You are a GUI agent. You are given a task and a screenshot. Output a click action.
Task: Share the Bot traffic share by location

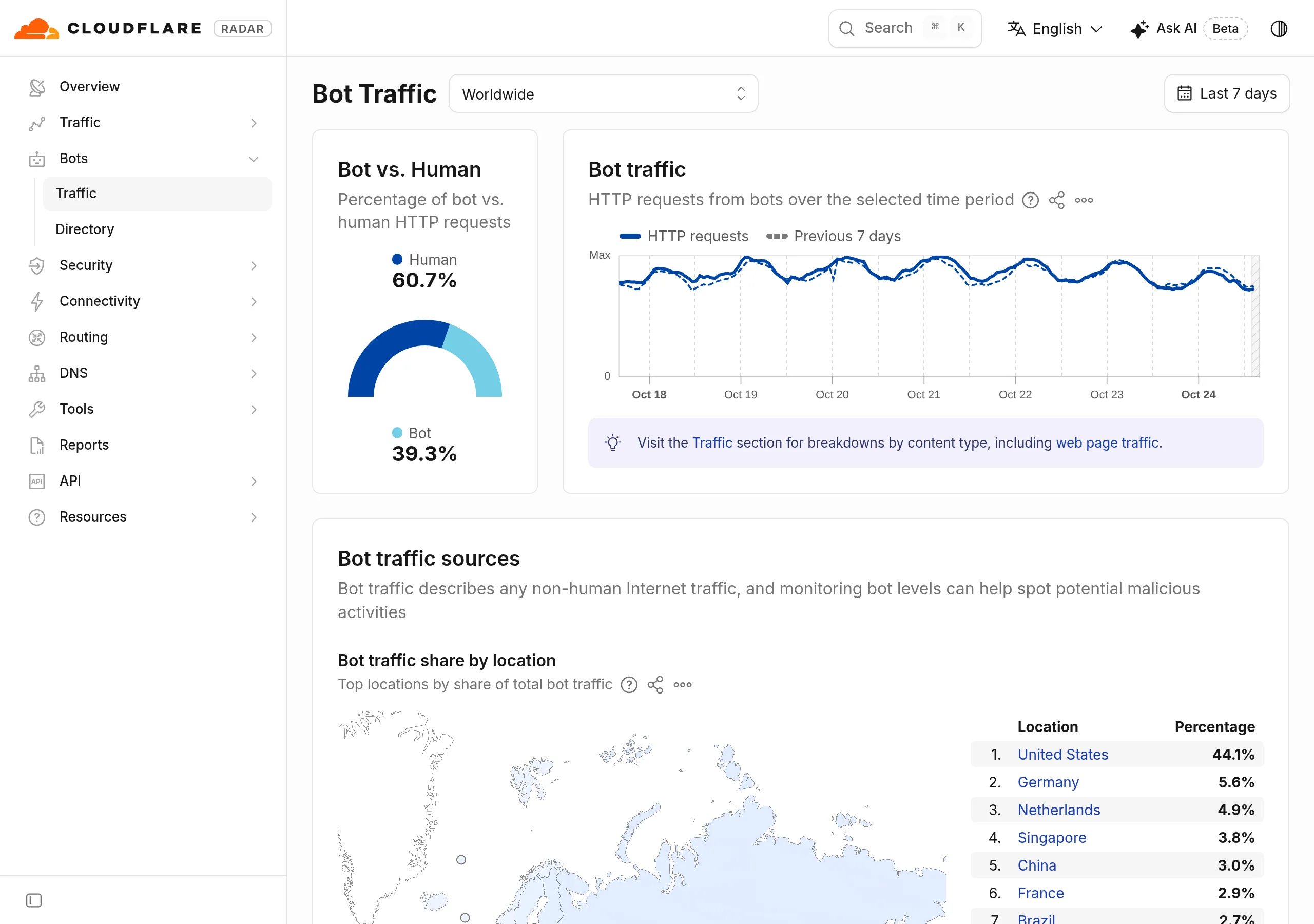[655, 685]
